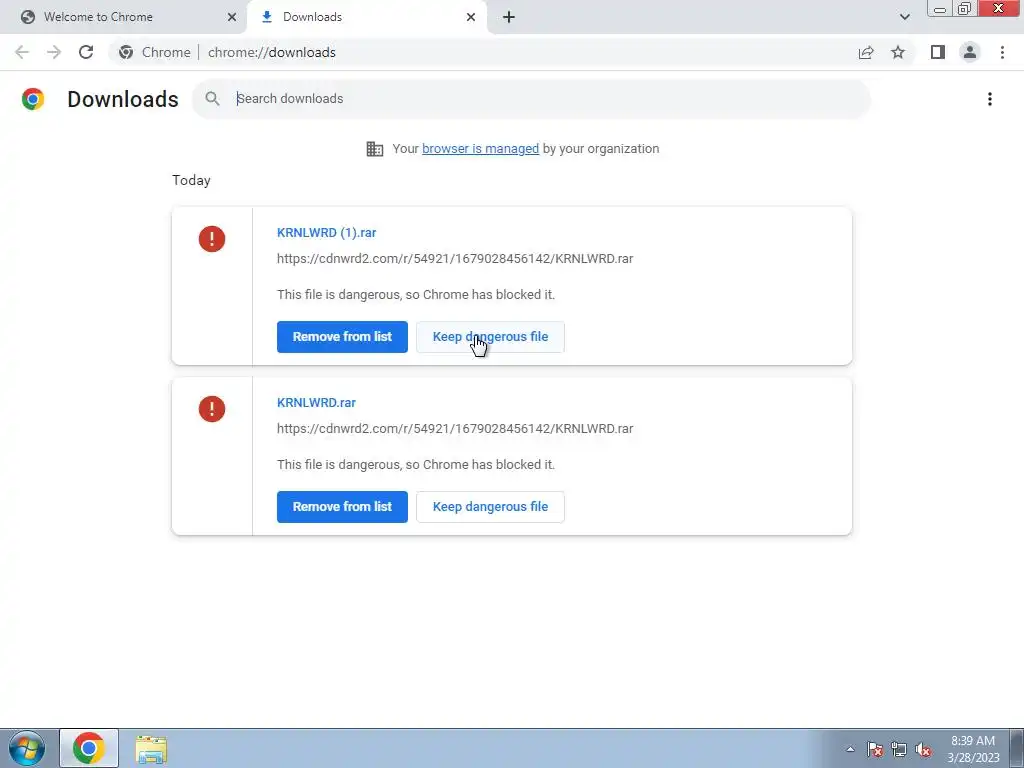Click the Chrome logo beside Downloads title

pyautogui.click(x=33, y=99)
